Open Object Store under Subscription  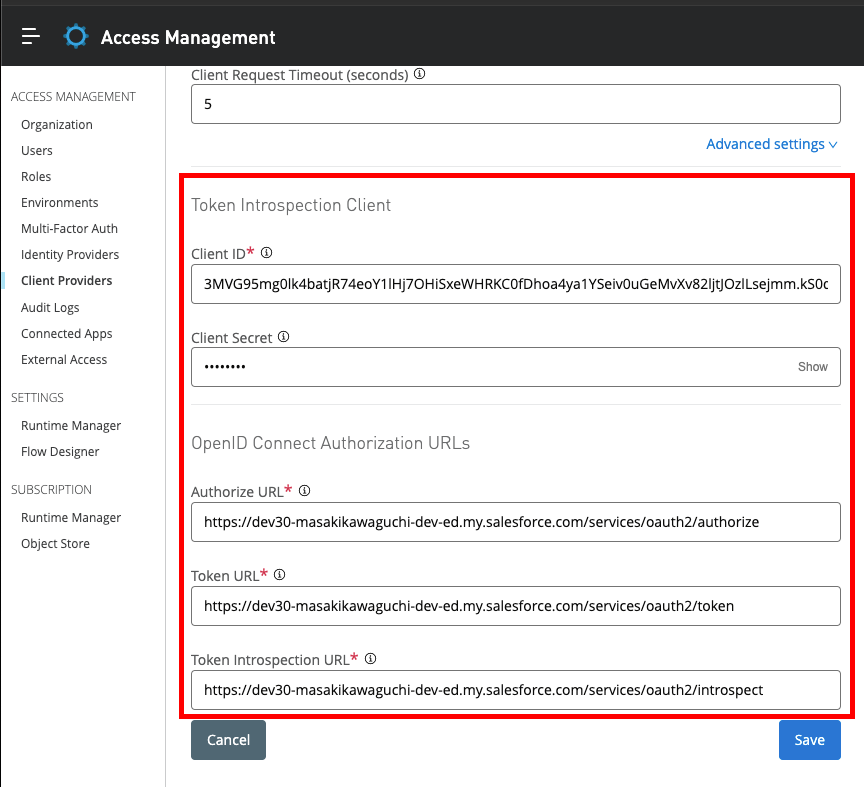point(55,544)
